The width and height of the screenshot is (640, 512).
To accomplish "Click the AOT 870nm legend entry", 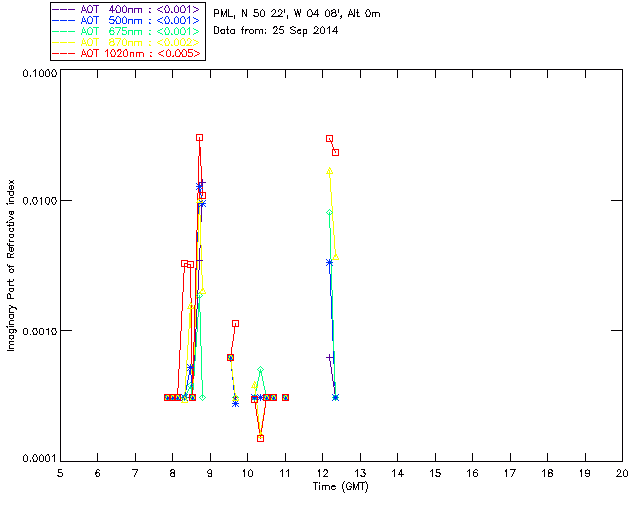I will click(x=127, y=42).
